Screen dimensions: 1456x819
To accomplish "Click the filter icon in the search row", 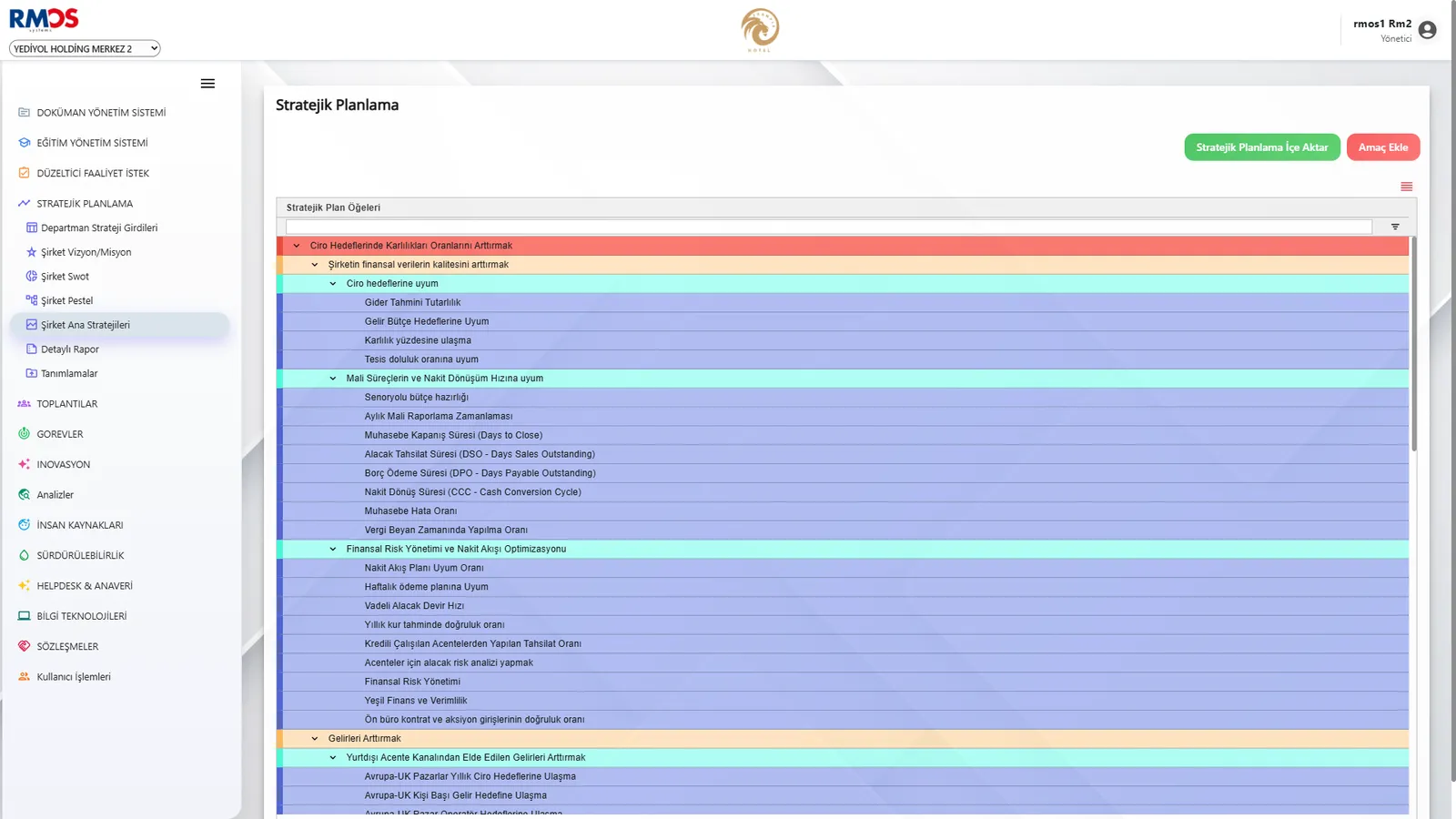I will (1395, 227).
